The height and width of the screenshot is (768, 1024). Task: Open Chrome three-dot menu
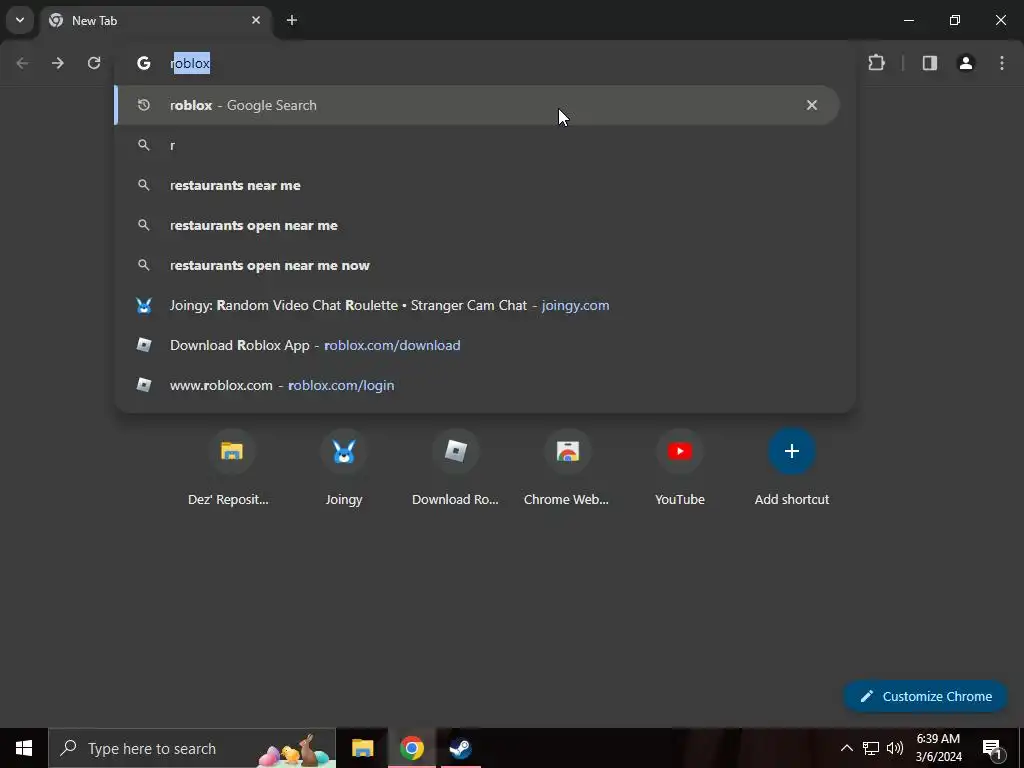(1002, 63)
